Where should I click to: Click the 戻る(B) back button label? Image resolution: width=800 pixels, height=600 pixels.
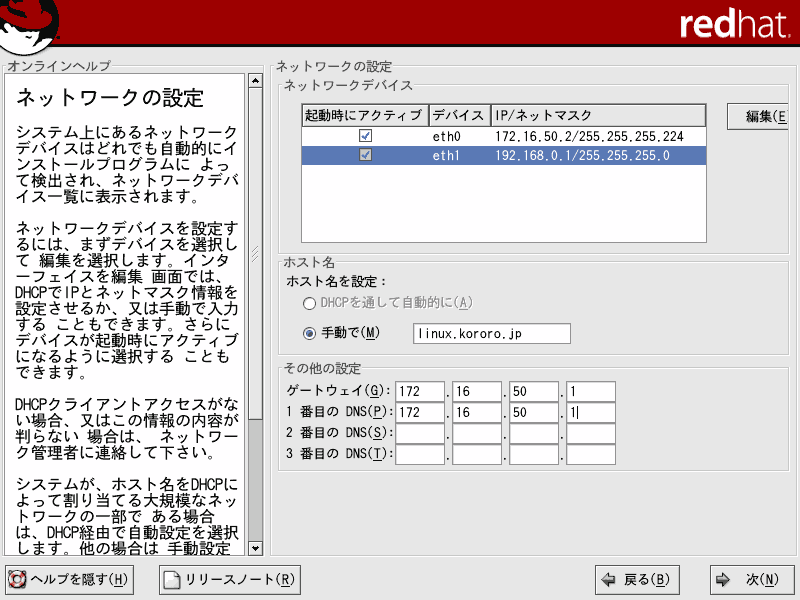(x=646, y=580)
